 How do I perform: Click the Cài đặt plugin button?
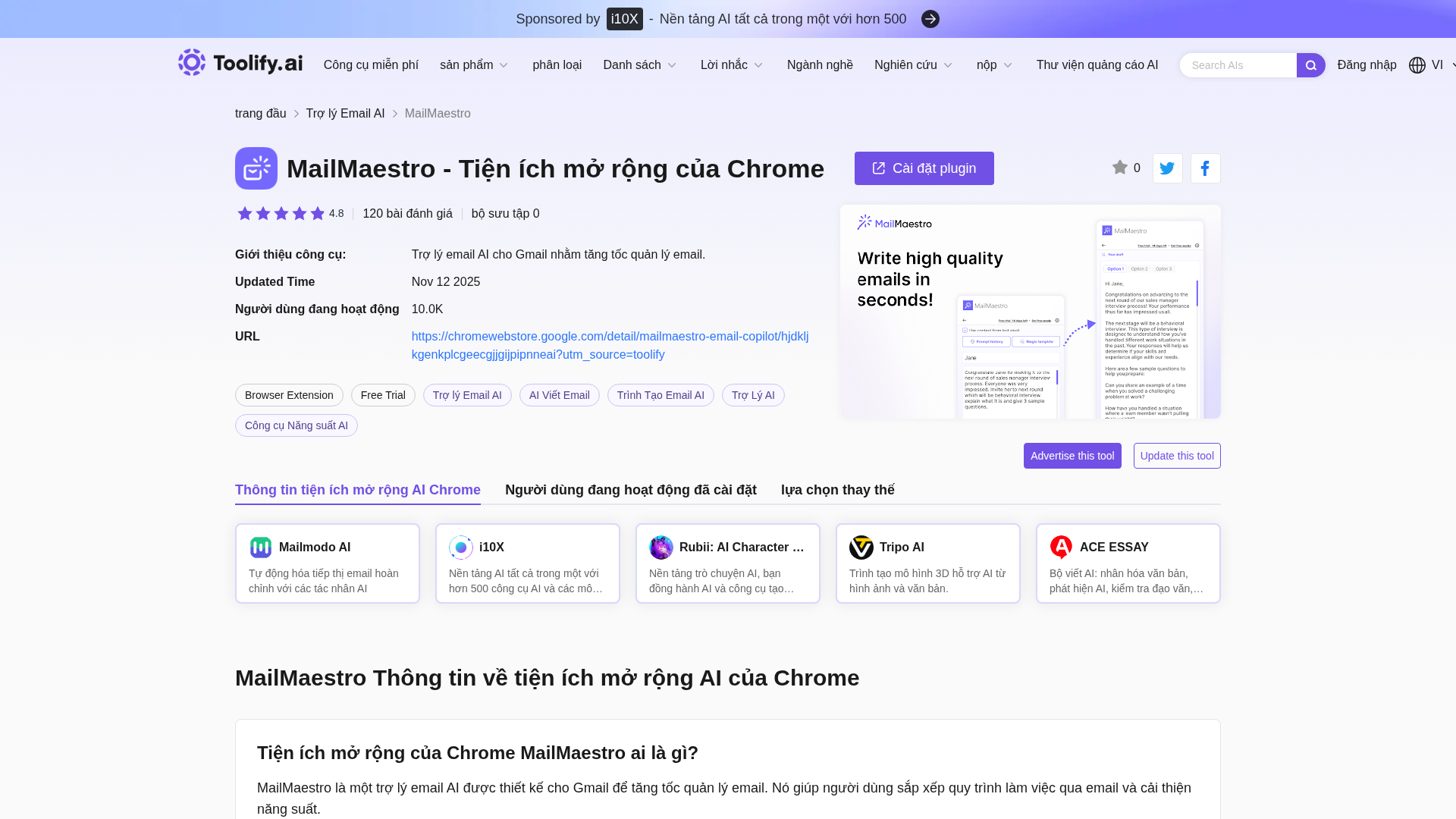[924, 168]
